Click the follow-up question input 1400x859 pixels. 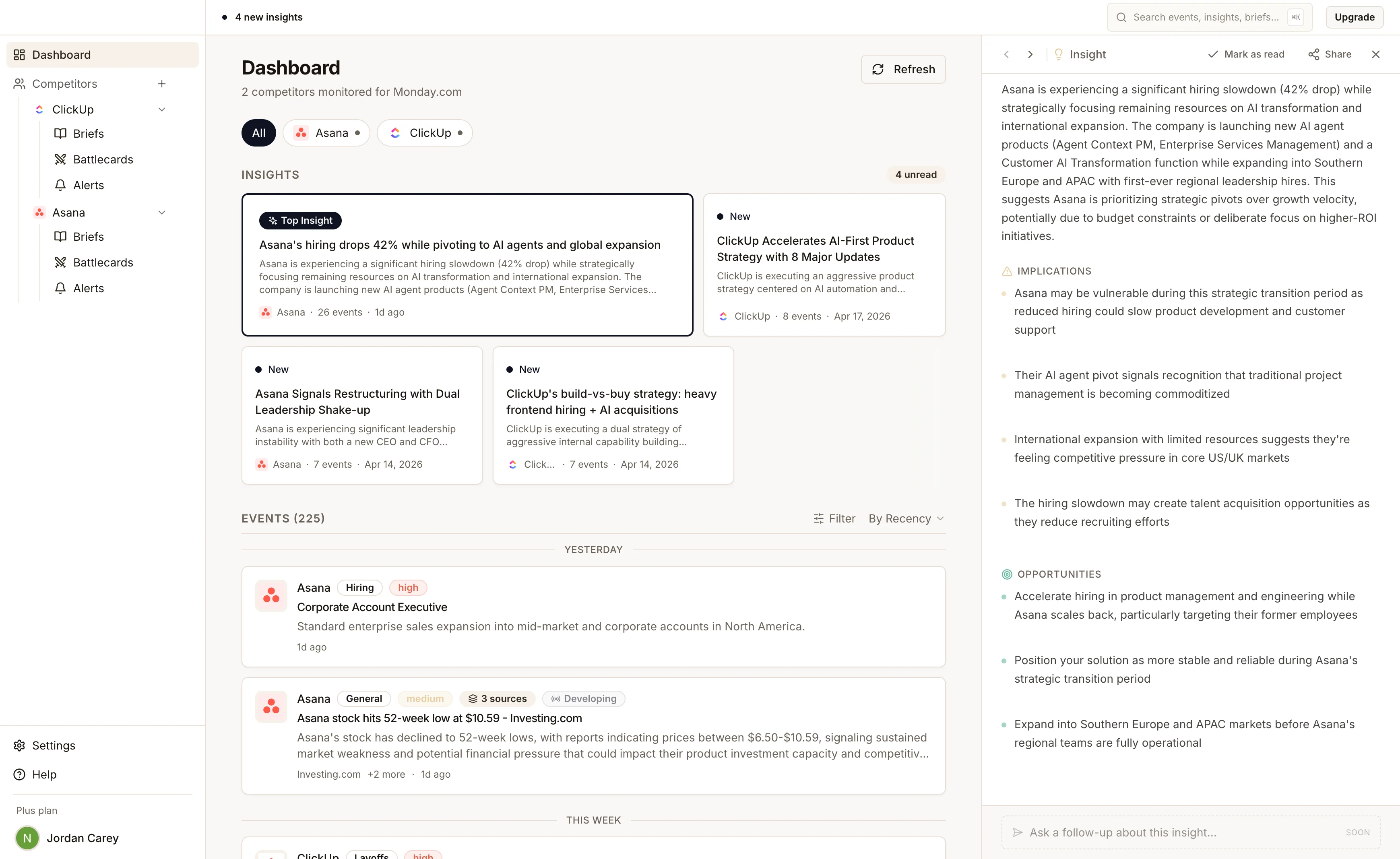pos(1190,832)
